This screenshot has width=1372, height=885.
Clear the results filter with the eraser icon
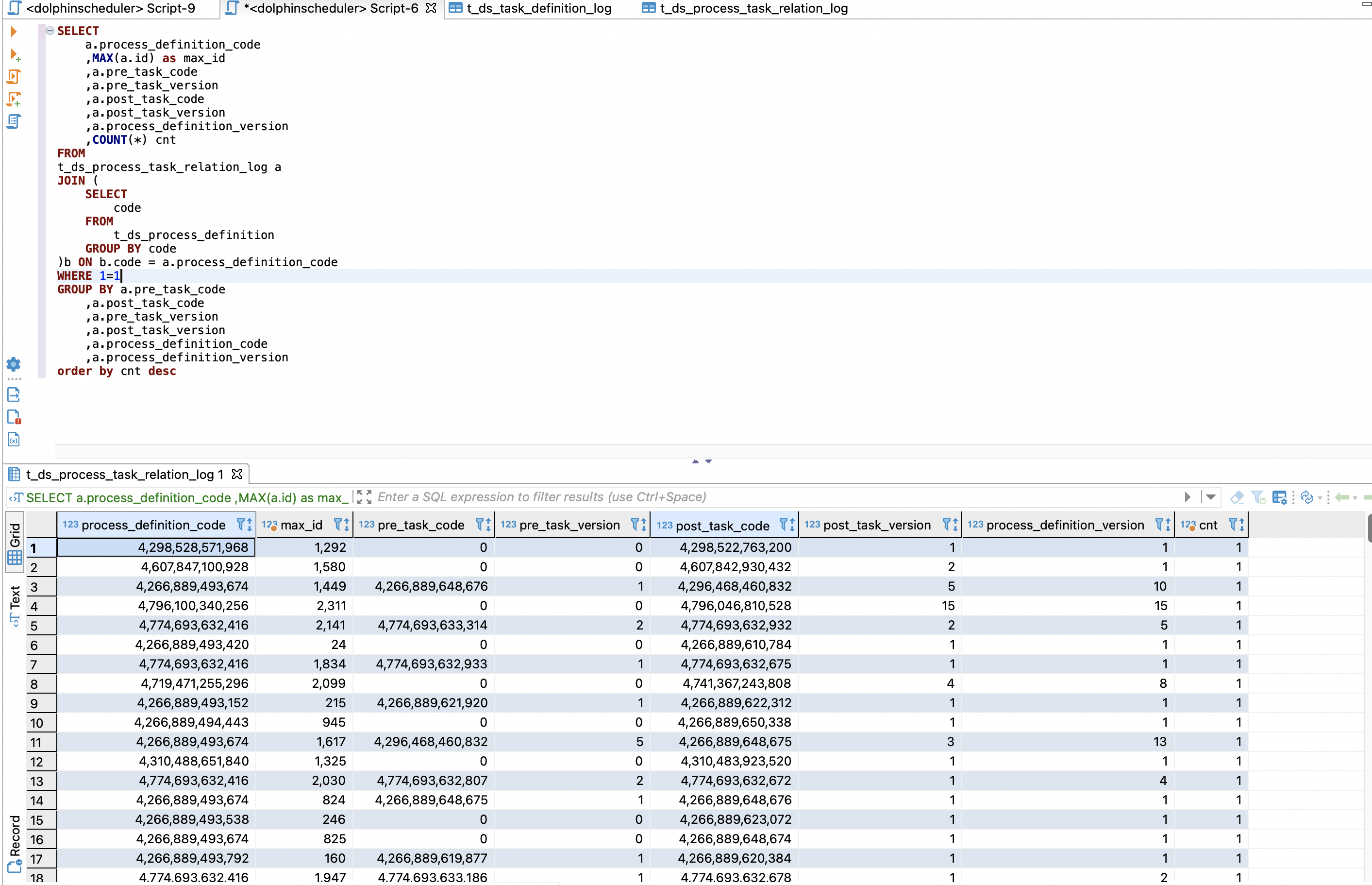[x=1237, y=497]
